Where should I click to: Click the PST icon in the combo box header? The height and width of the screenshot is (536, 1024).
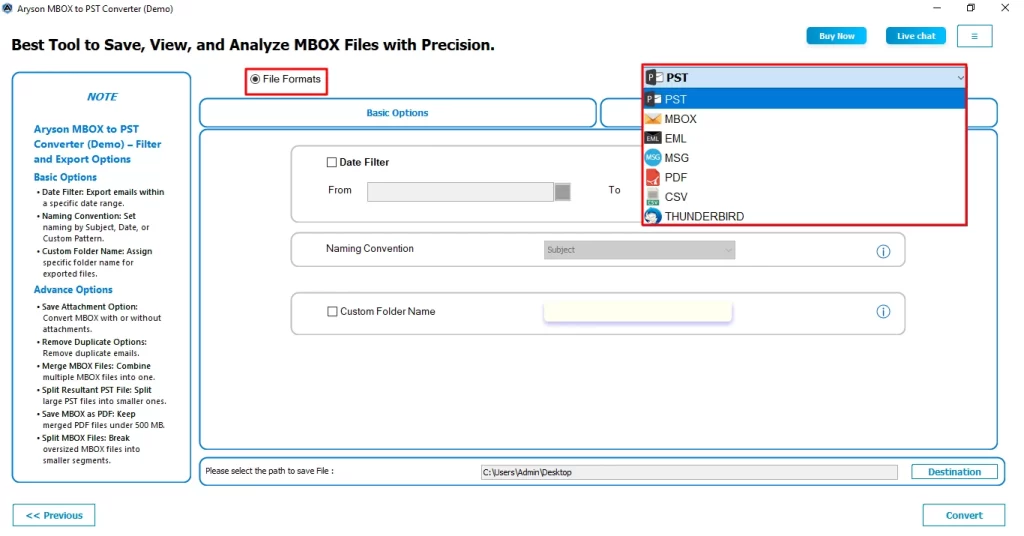point(654,78)
